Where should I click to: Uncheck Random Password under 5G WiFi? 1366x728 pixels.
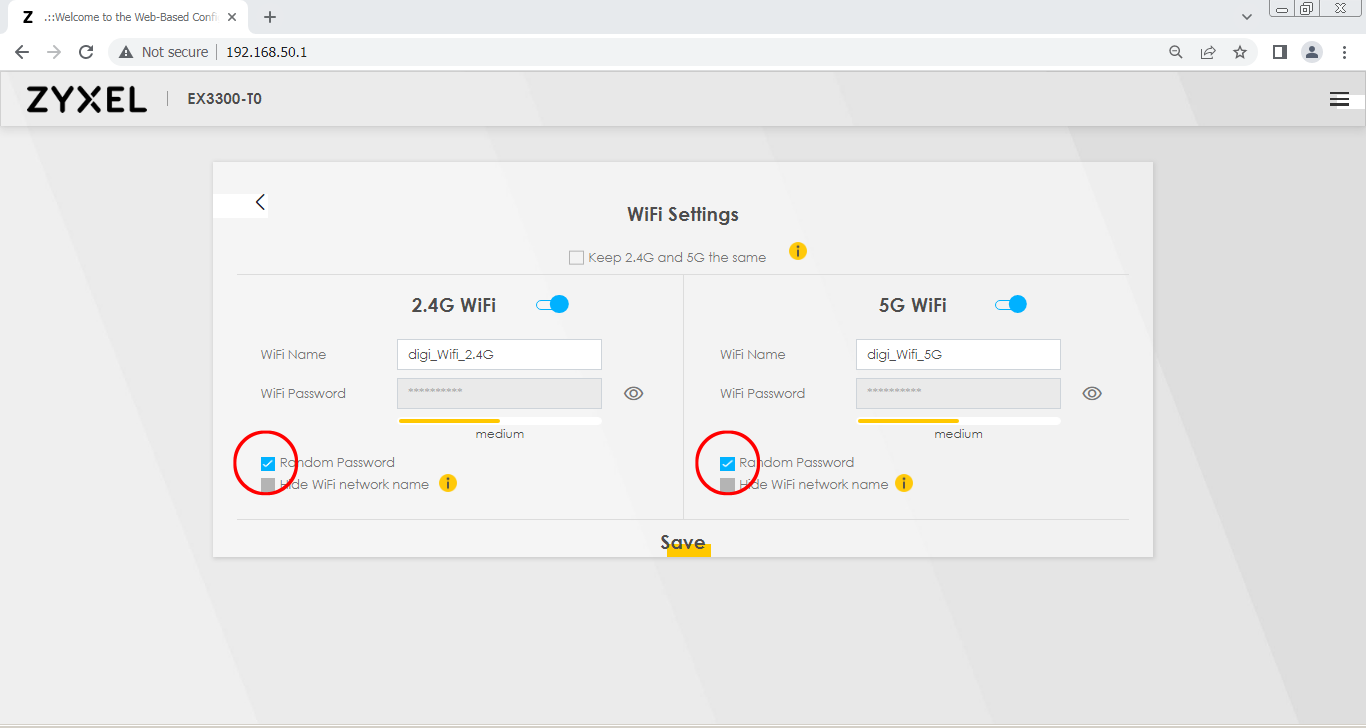click(x=727, y=463)
